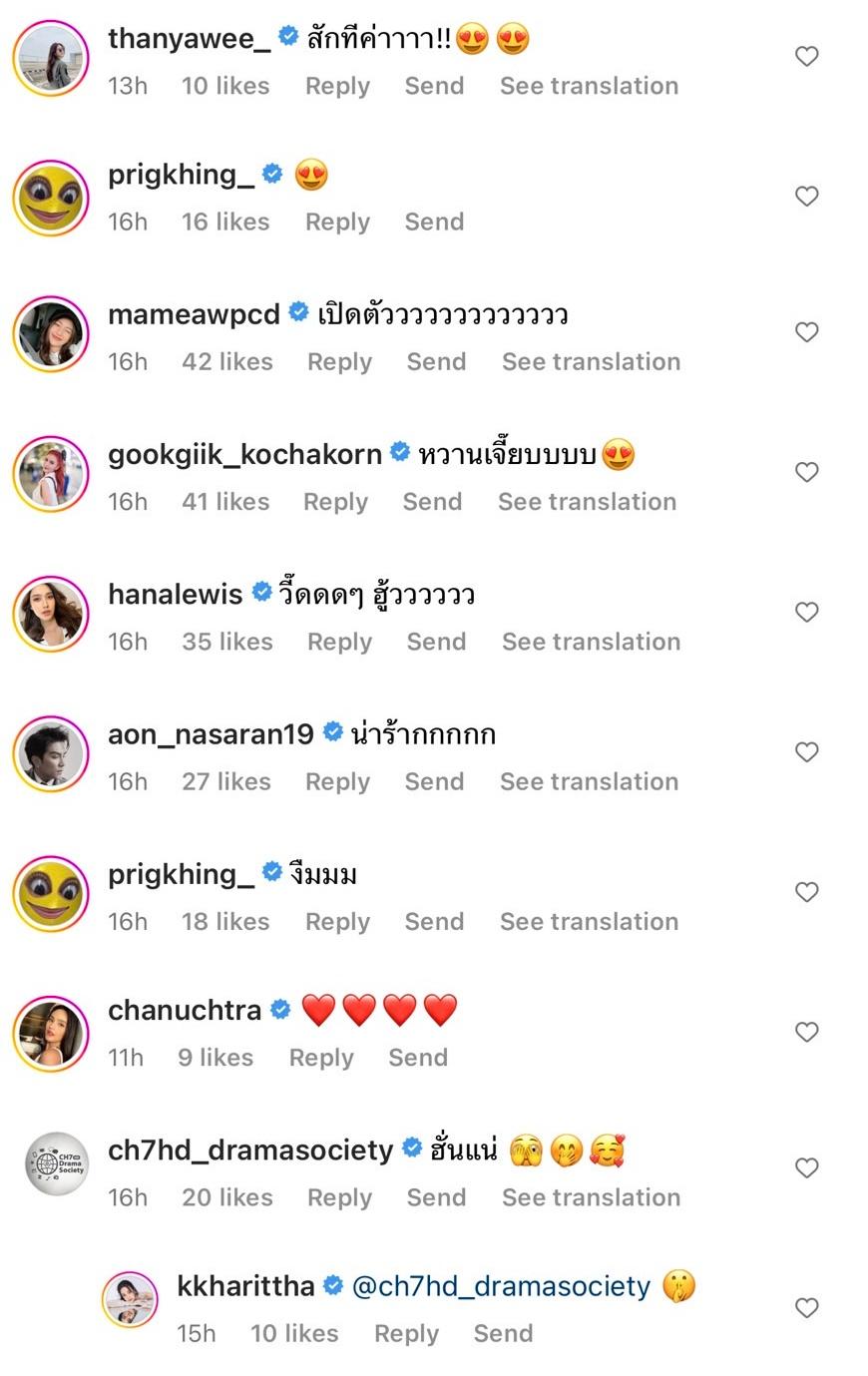Like aon_nasaran19's comment
The image size is (868, 1376).
(x=806, y=752)
